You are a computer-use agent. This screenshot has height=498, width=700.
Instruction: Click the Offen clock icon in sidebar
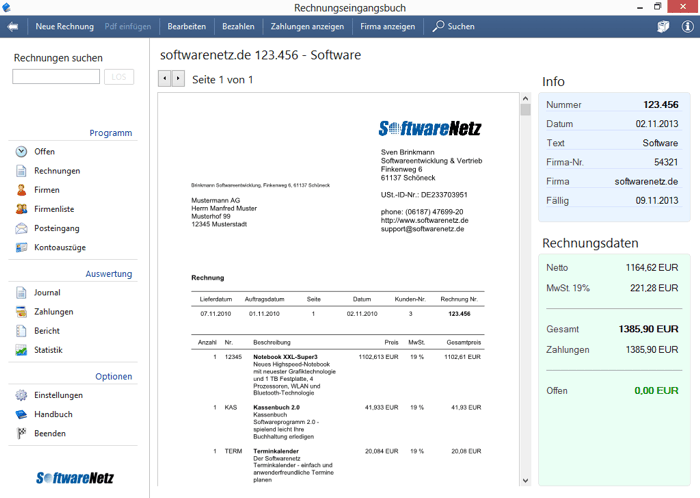pos(21,152)
